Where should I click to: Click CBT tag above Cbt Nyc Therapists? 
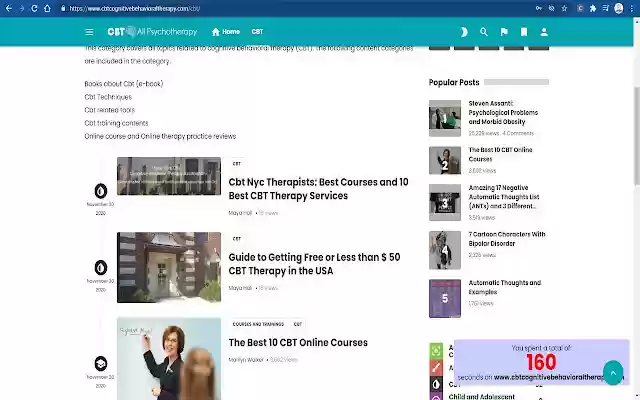237,164
